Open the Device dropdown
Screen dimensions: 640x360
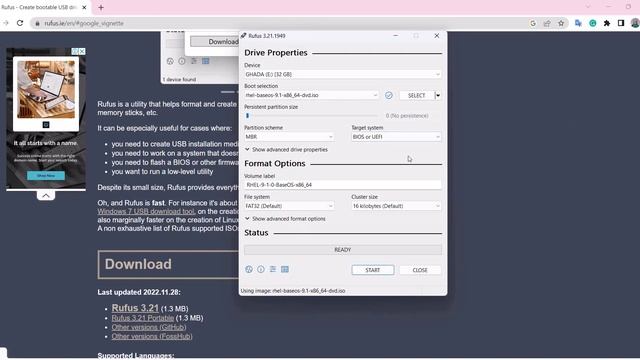[x=342, y=74]
